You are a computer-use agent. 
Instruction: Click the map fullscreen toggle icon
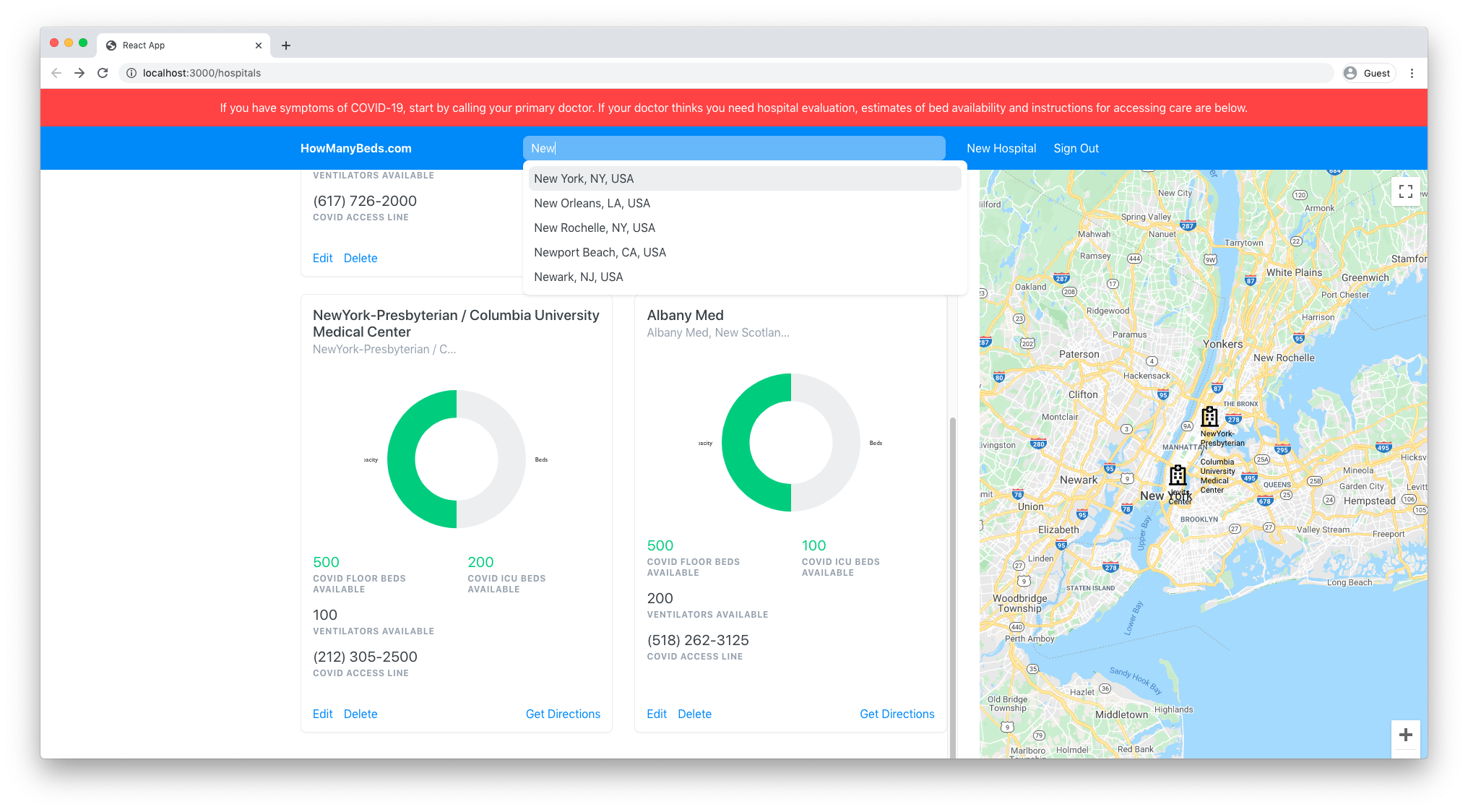(1405, 191)
